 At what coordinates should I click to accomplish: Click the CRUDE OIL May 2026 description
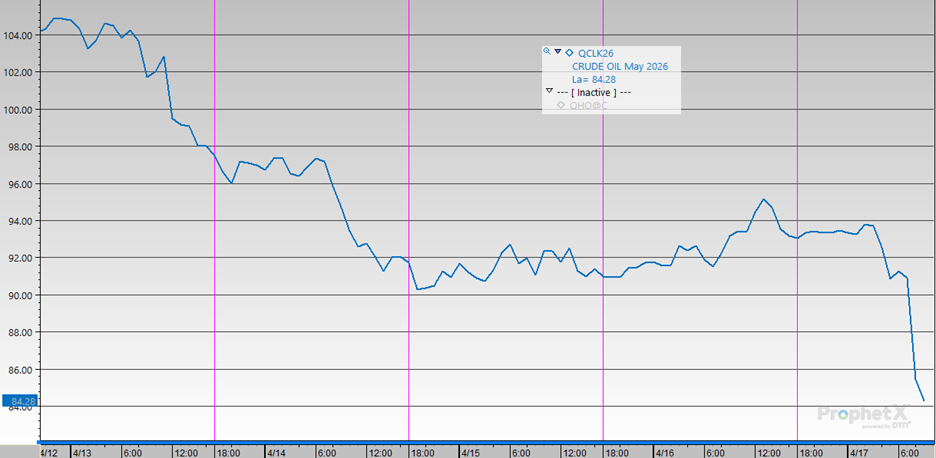tap(612, 67)
